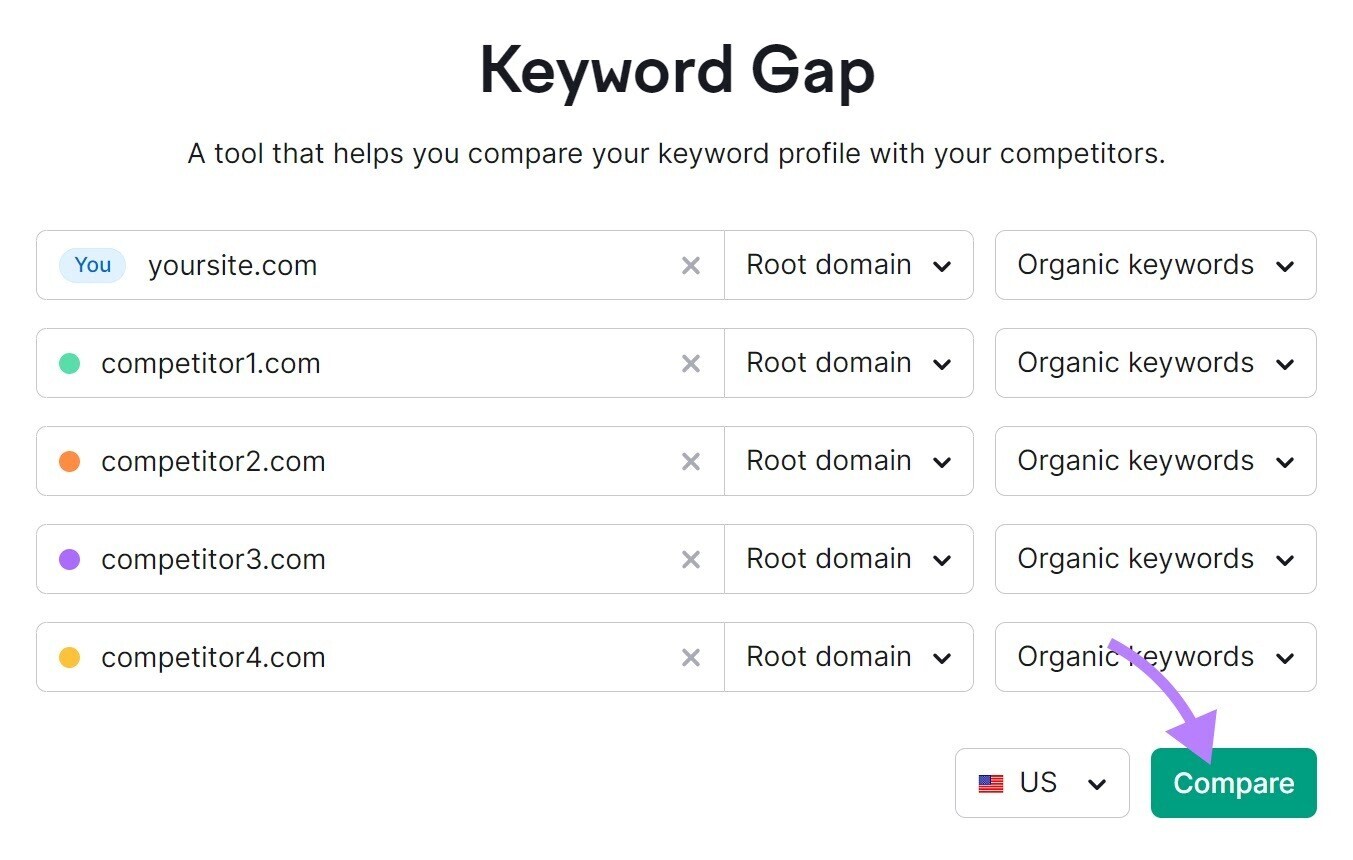Open Root domain dropdown for competitor2.com
This screenshot has height=860, width=1353.
click(849, 461)
